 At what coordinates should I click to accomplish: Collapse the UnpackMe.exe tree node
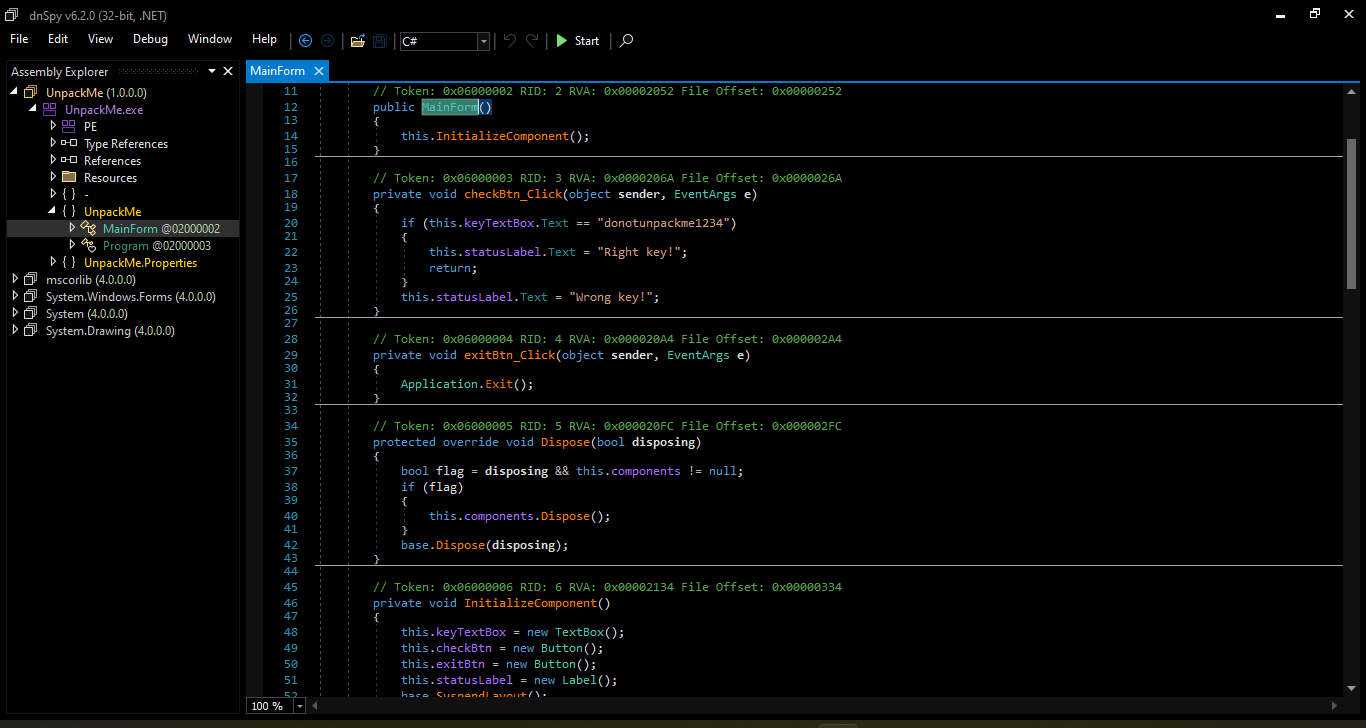32,109
